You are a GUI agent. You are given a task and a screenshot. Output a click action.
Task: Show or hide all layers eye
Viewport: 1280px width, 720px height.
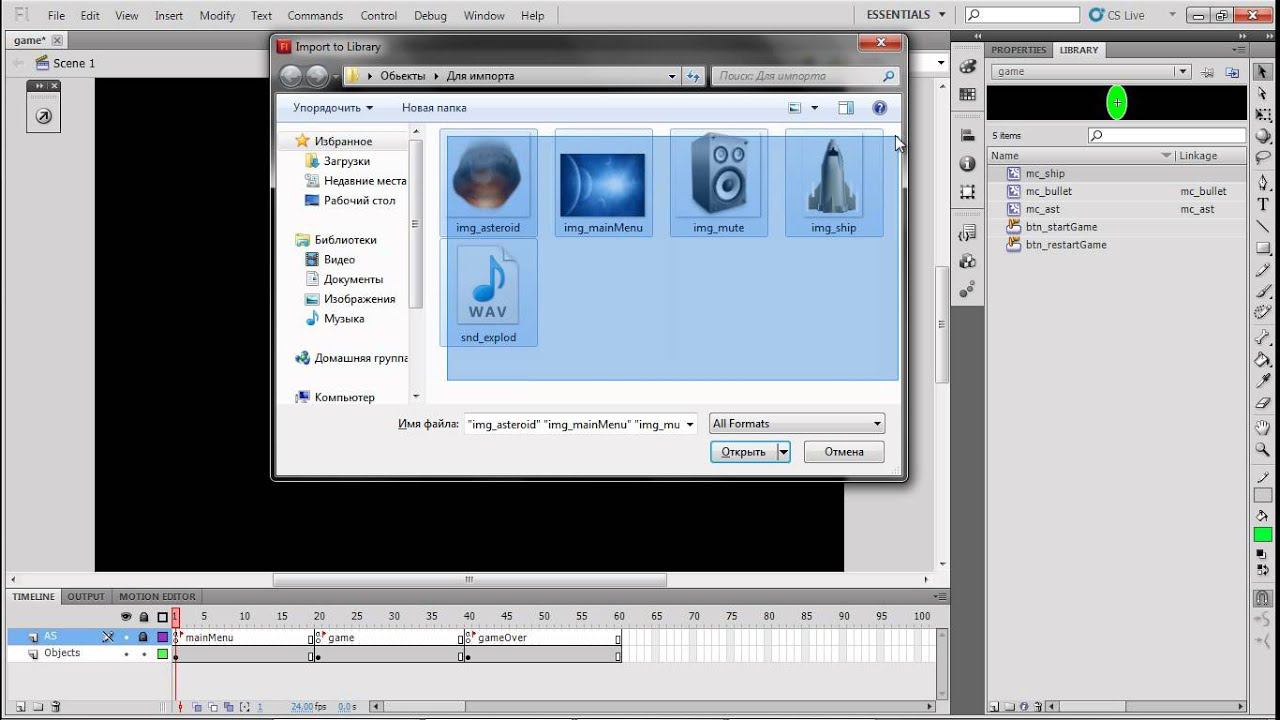pos(126,617)
